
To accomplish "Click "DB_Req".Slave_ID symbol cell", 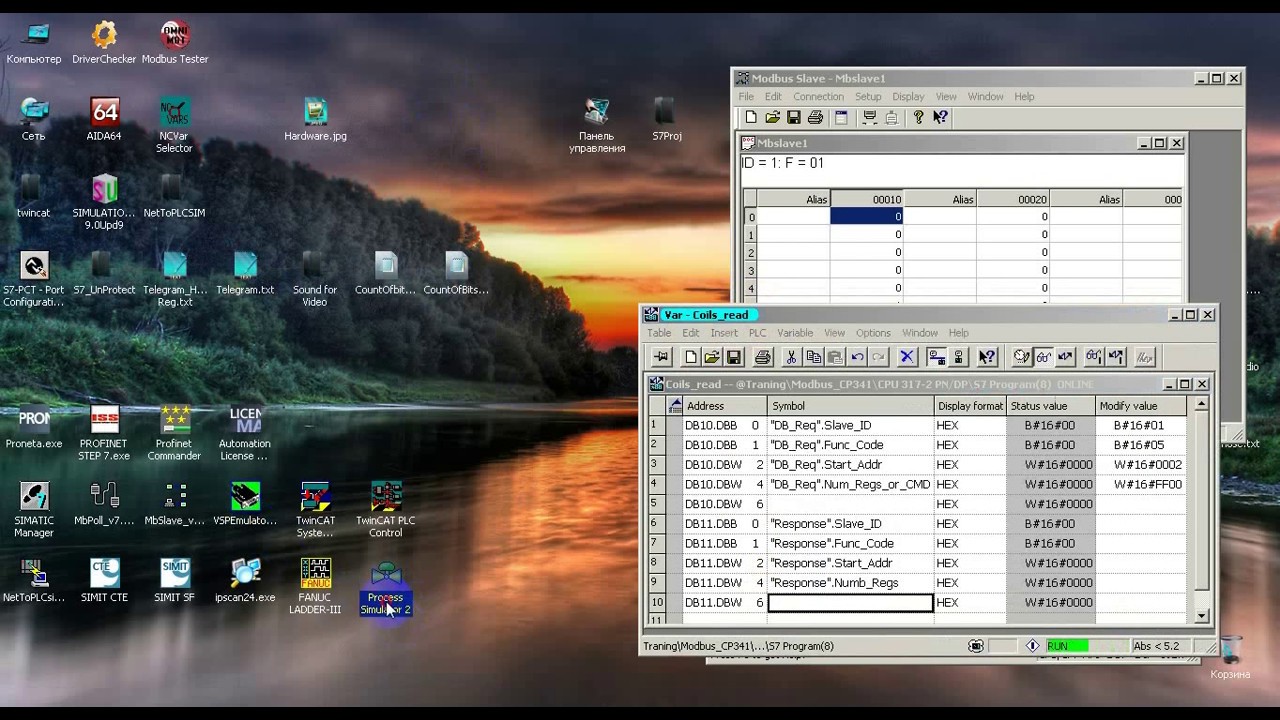I will (850, 425).
